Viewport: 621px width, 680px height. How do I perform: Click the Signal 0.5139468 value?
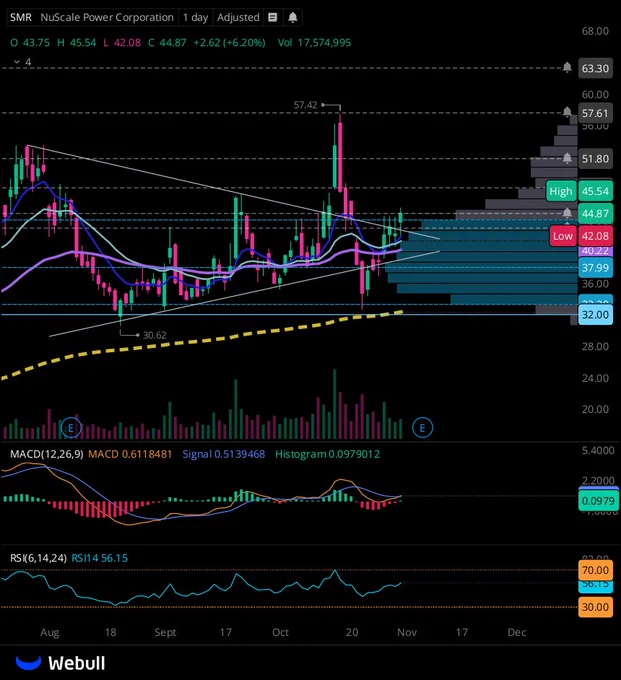tap(223, 454)
